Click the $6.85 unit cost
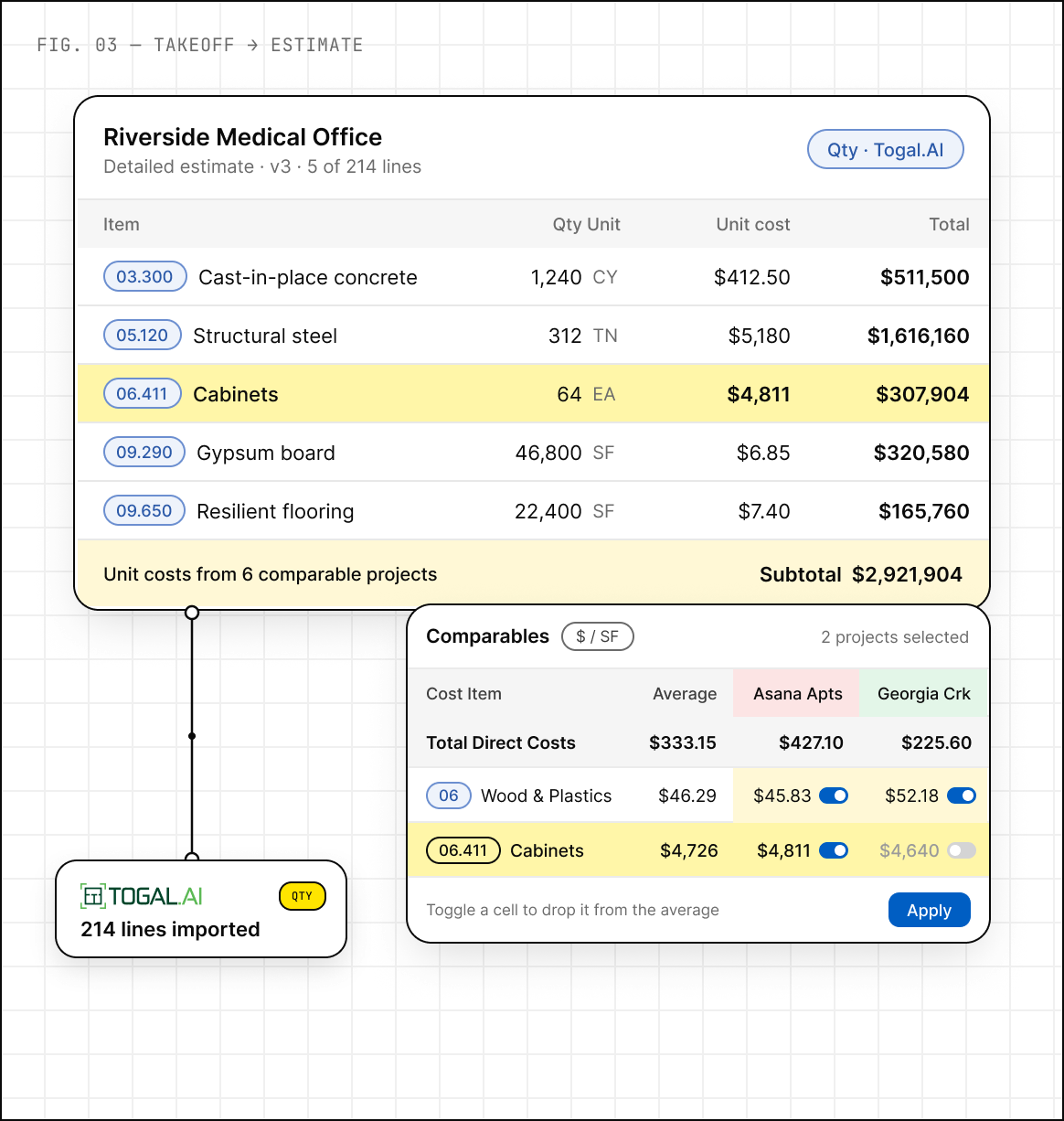This screenshot has width=1064, height=1121. click(x=763, y=453)
